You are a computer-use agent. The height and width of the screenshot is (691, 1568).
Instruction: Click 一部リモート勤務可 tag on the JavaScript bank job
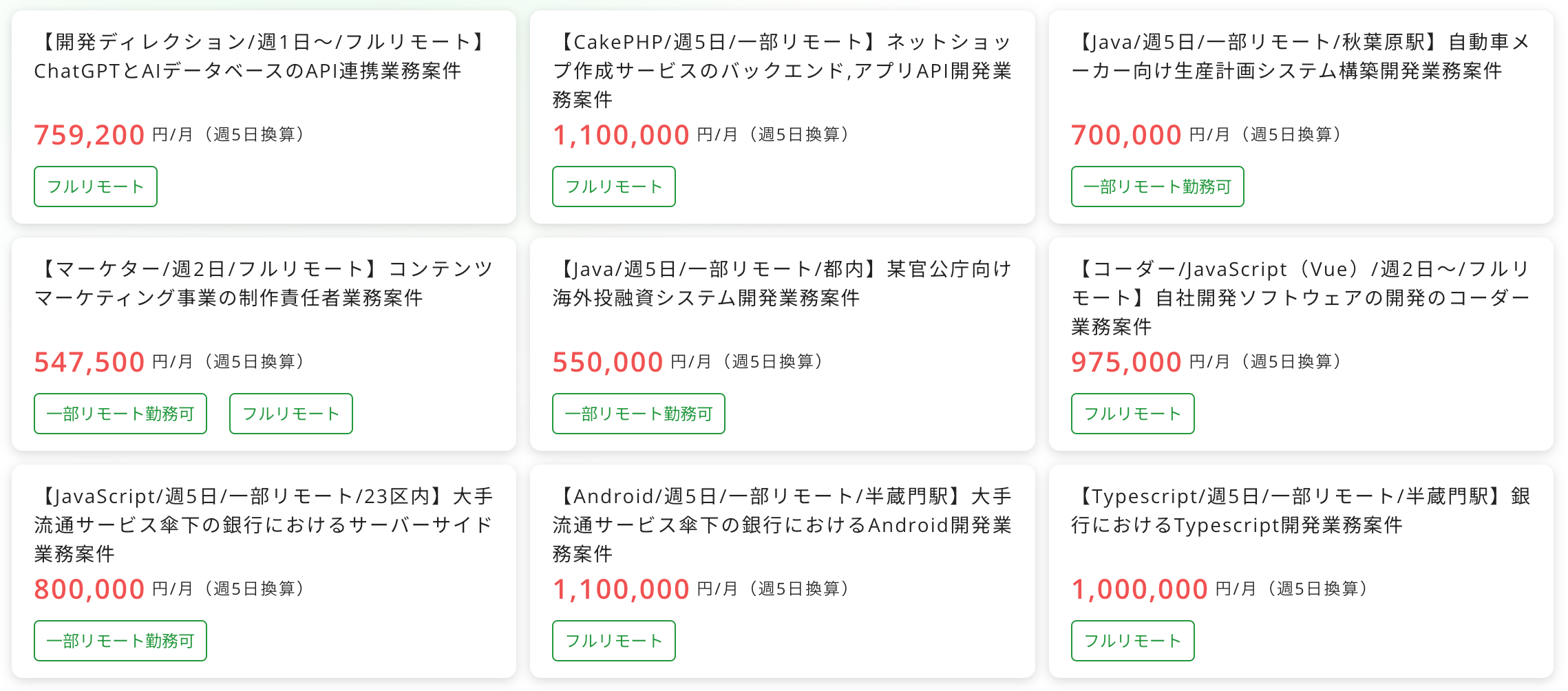click(x=120, y=641)
